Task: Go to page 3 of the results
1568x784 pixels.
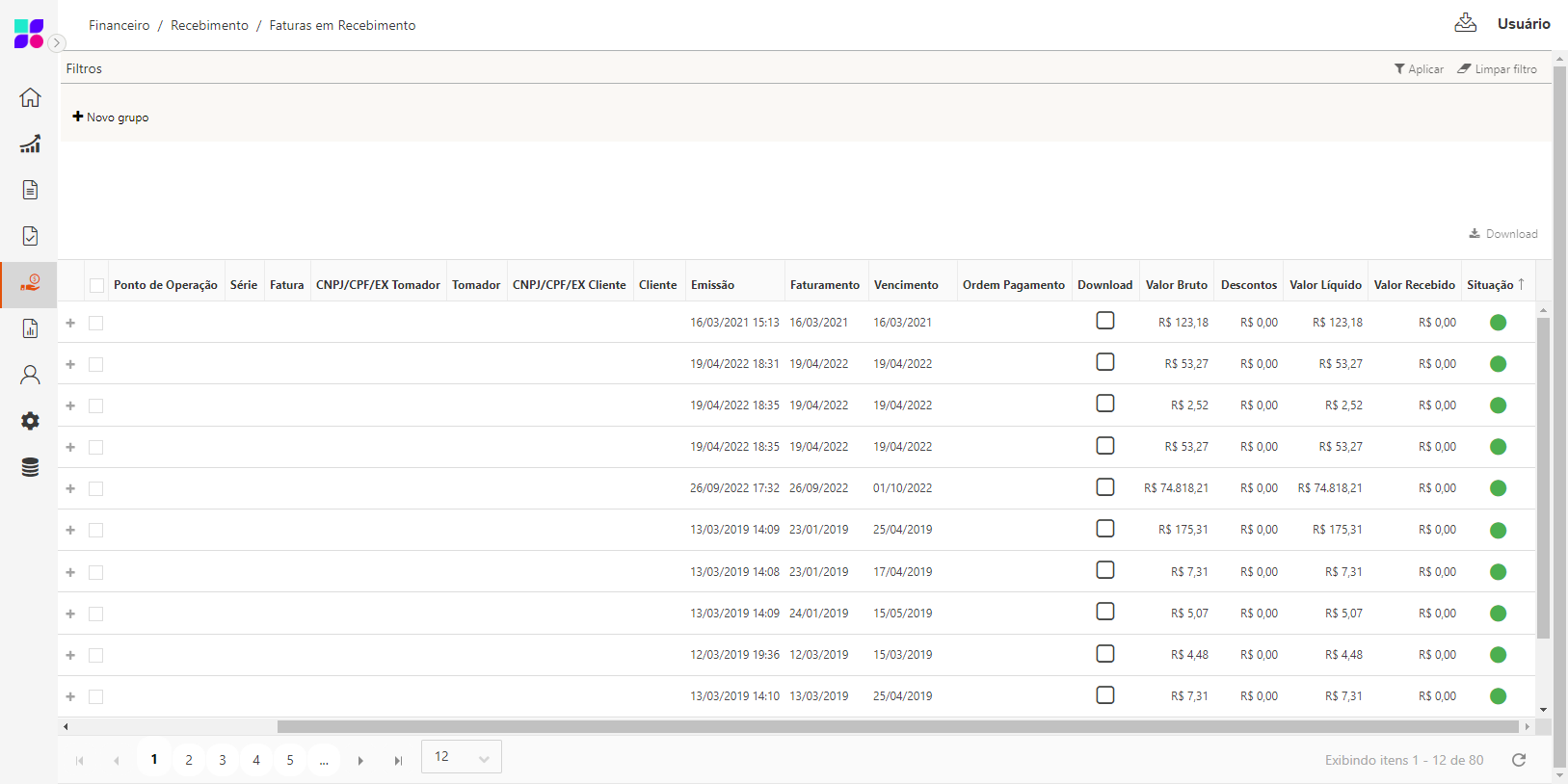Action: click(x=223, y=760)
